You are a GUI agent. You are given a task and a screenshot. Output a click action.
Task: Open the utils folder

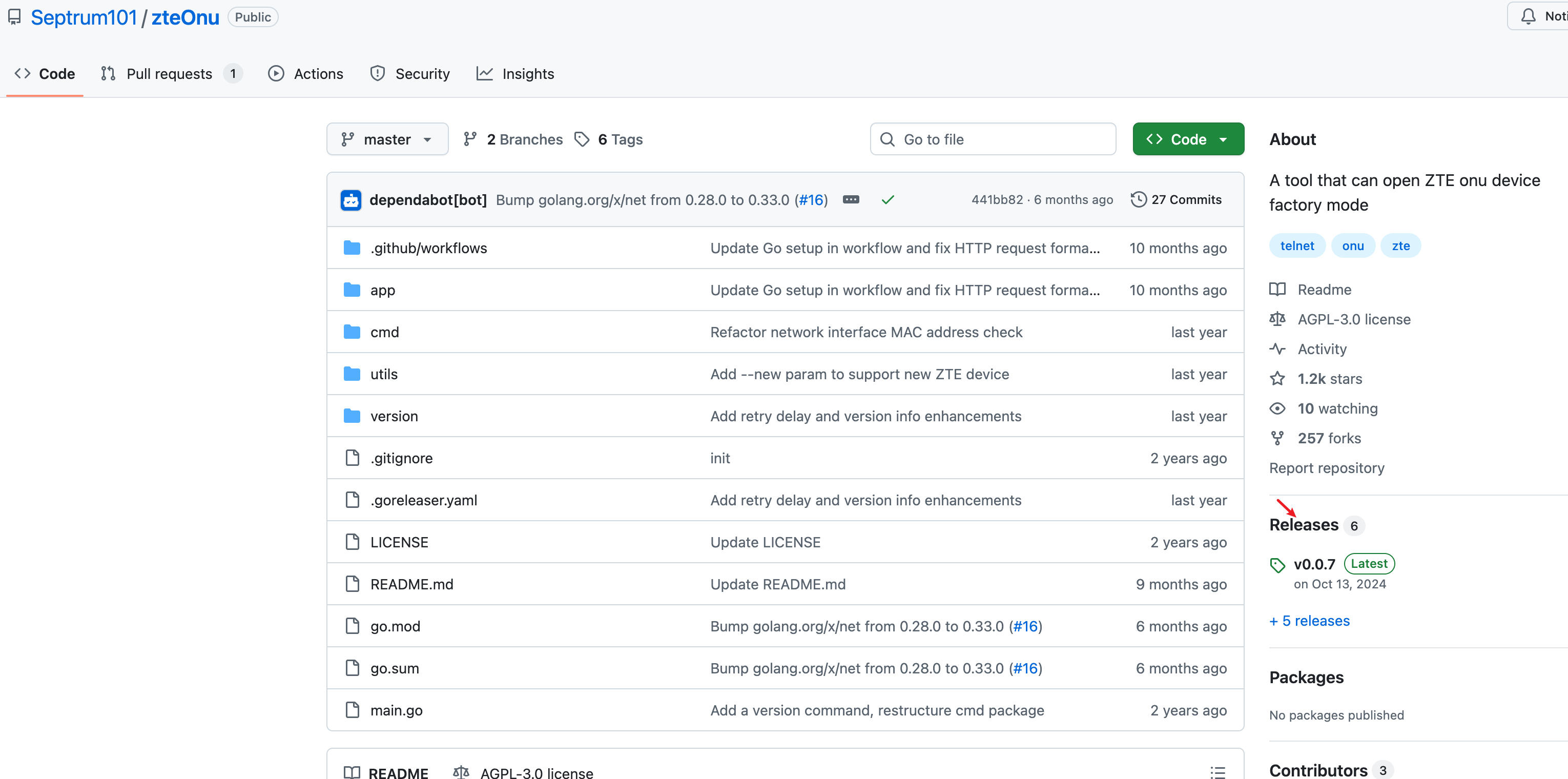(383, 374)
